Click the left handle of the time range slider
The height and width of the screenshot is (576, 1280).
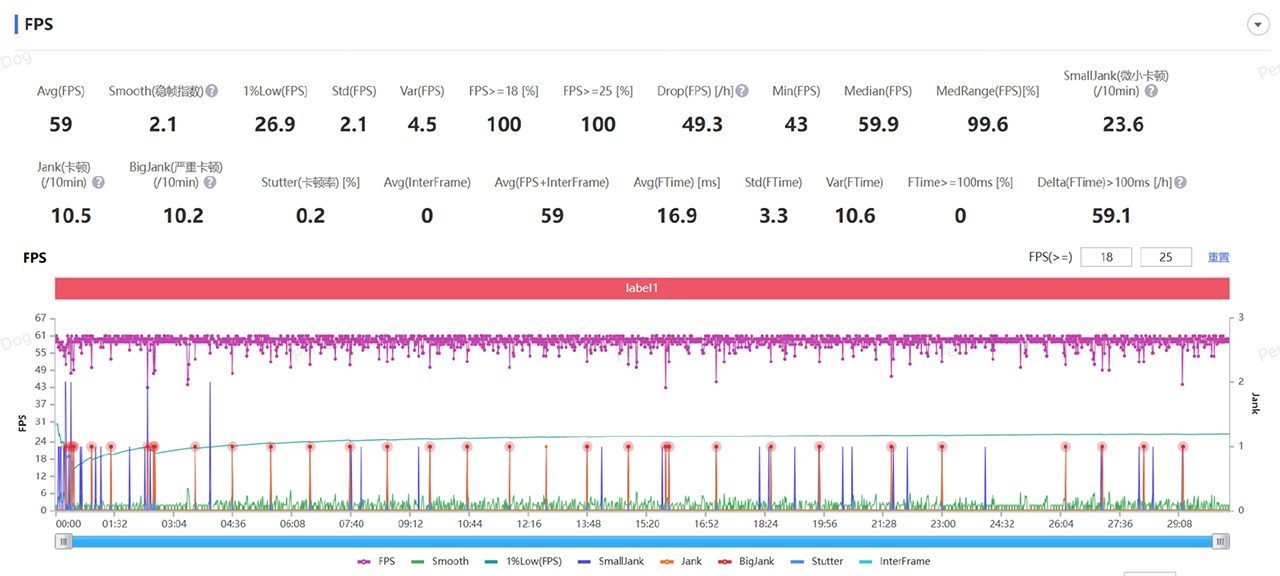point(64,541)
